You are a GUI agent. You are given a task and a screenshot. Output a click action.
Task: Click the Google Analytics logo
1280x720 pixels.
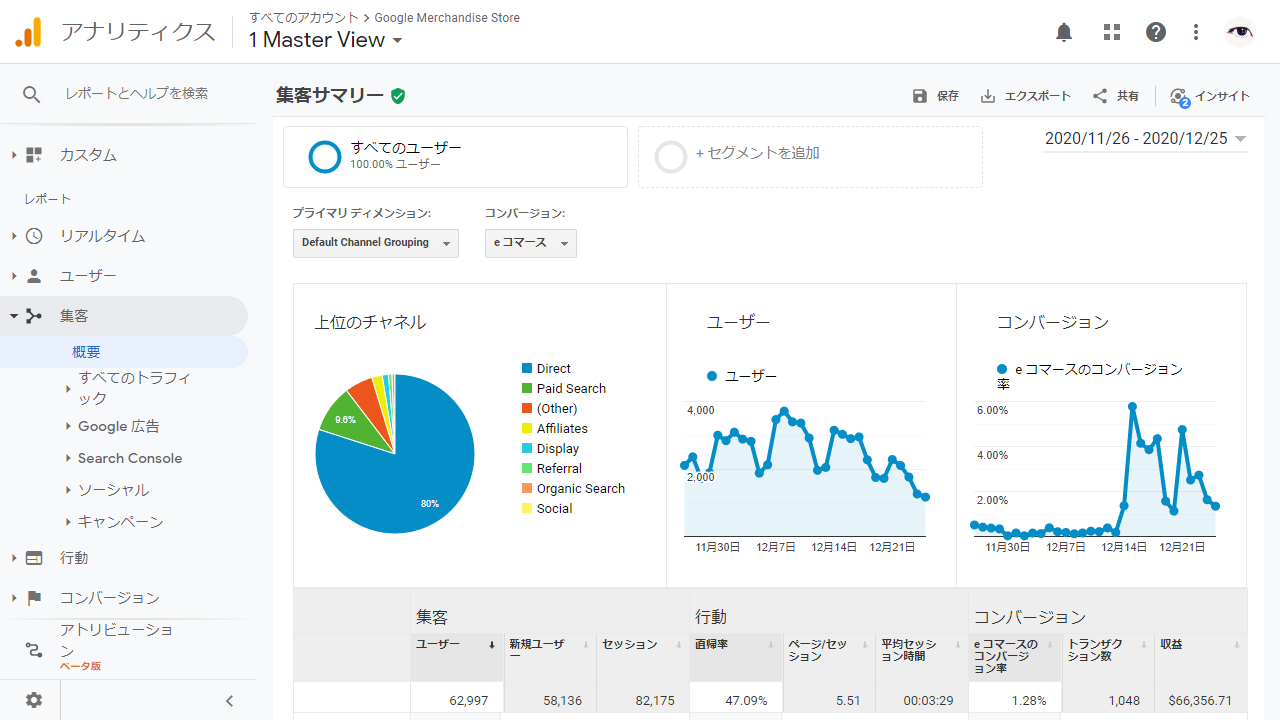(28, 32)
